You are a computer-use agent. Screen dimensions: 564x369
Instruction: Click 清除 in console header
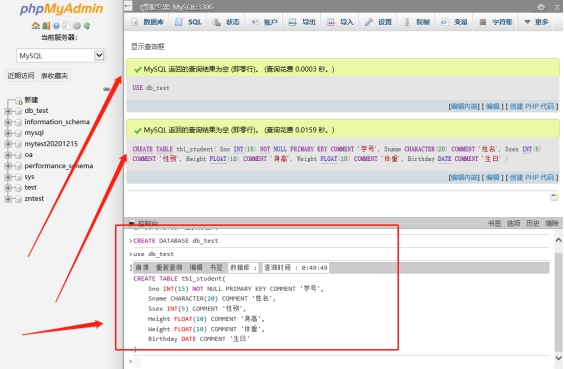(x=552, y=223)
